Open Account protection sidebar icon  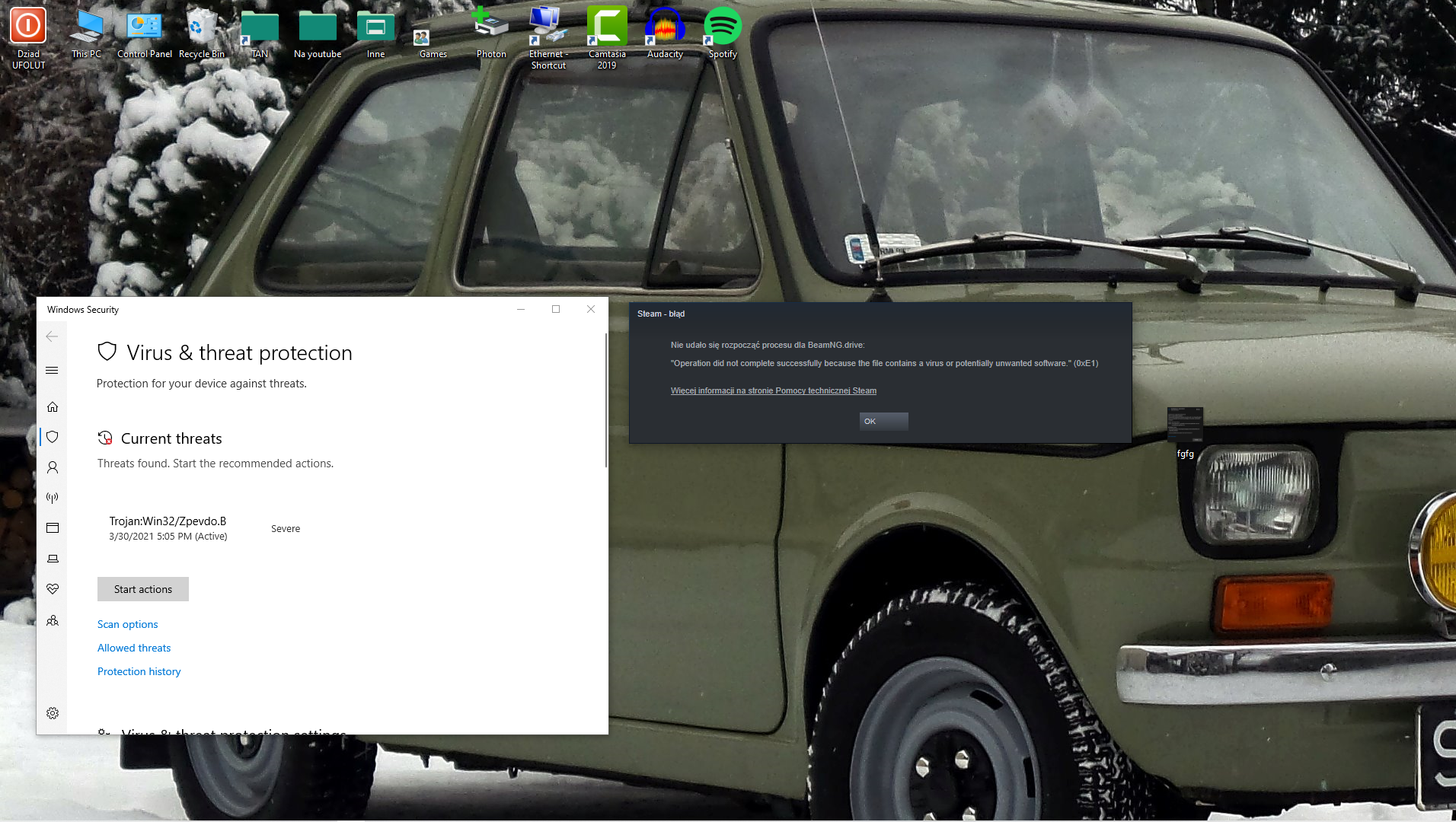[53, 467]
